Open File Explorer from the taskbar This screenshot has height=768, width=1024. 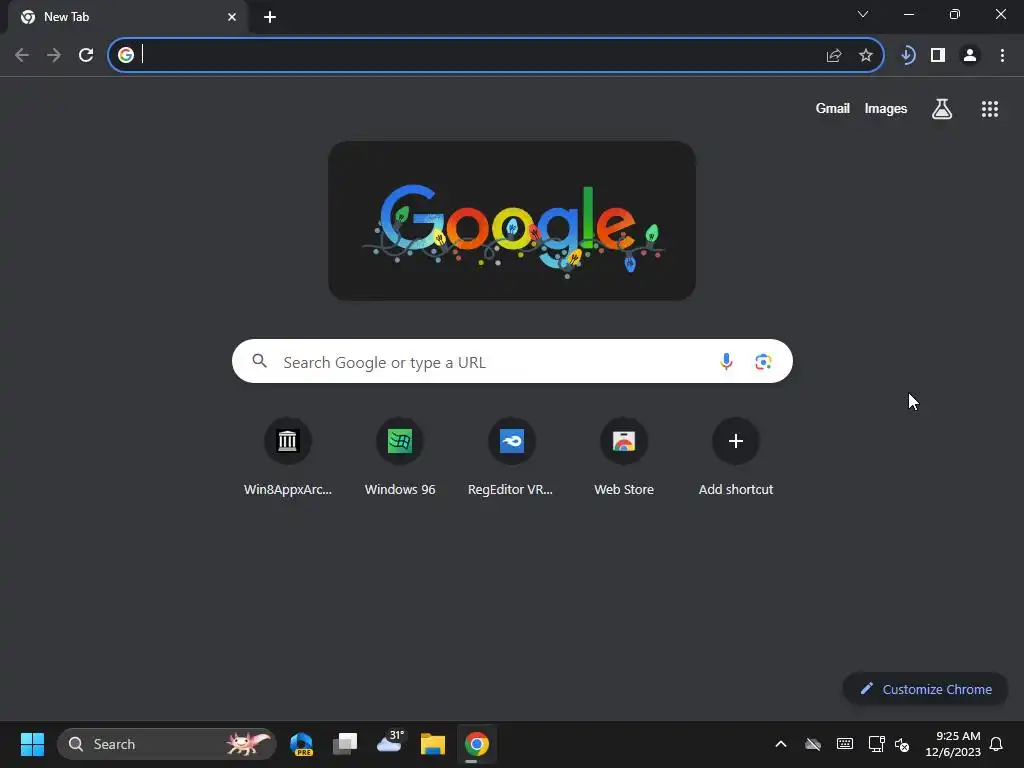point(432,744)
